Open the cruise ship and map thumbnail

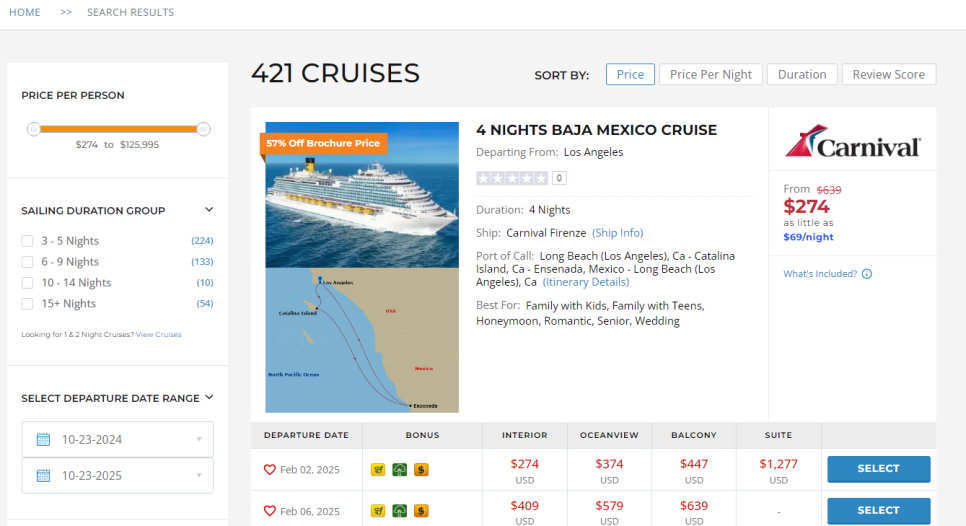pos(362,267)
